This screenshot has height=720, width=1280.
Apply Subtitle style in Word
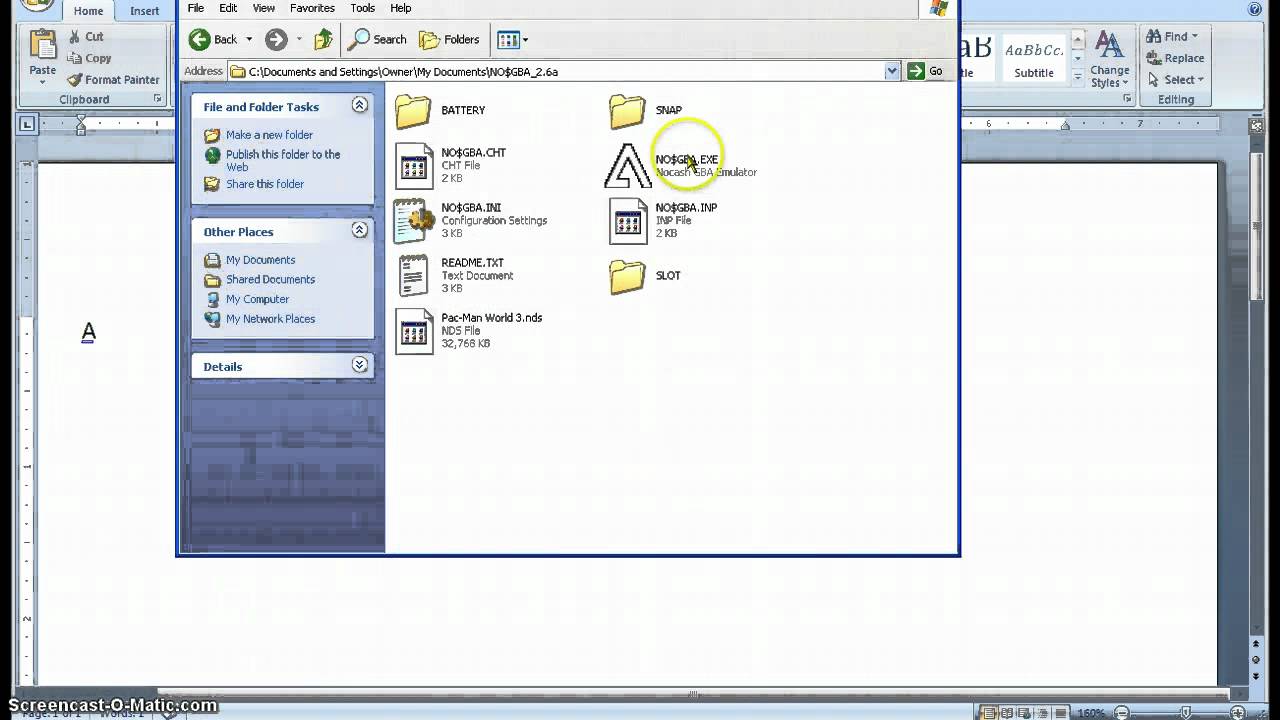click(x=1034, y=58)
